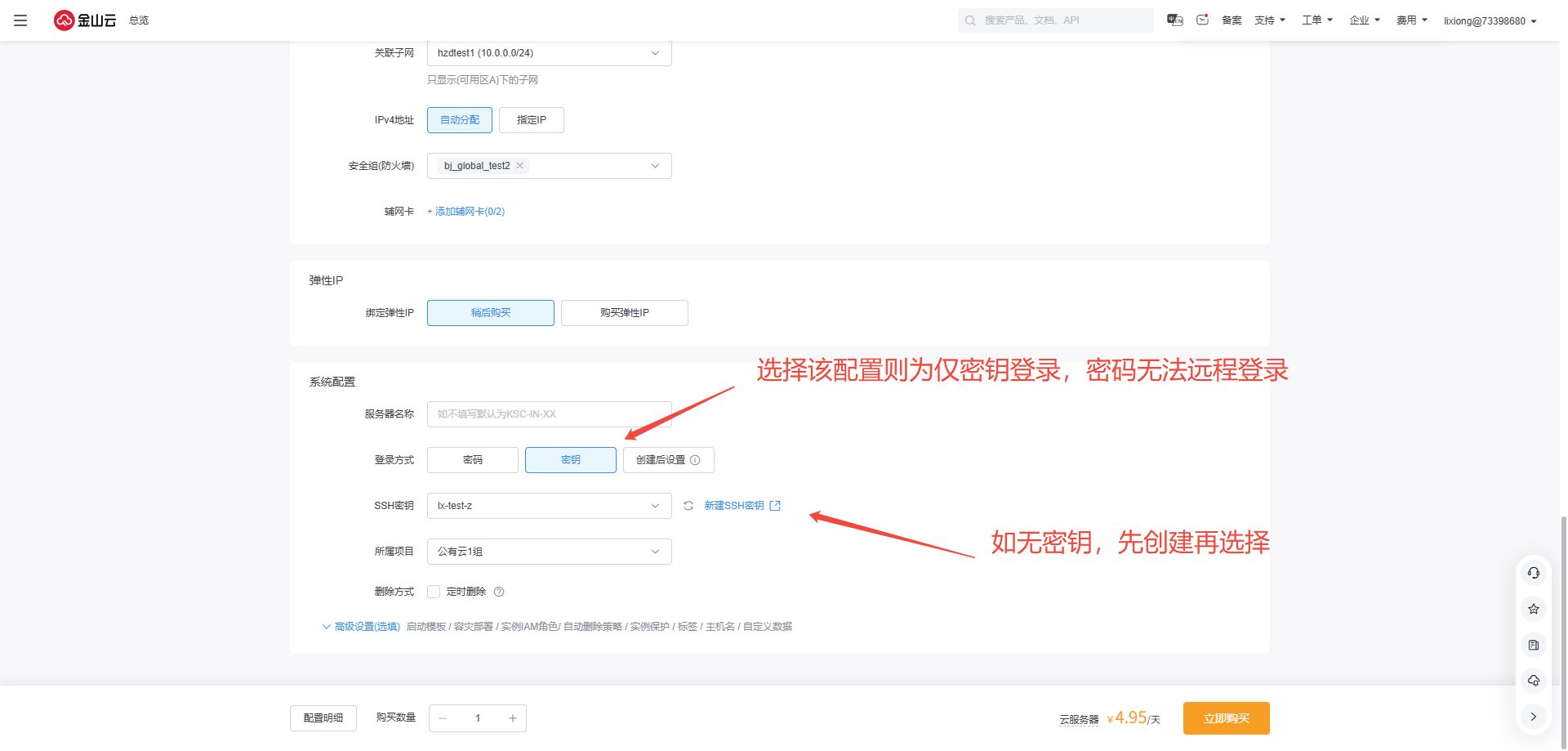This screenshot has height=751, width=1568.
Task: Select 密码 login method
Action: pyautogui.click(x=473, y=460)
